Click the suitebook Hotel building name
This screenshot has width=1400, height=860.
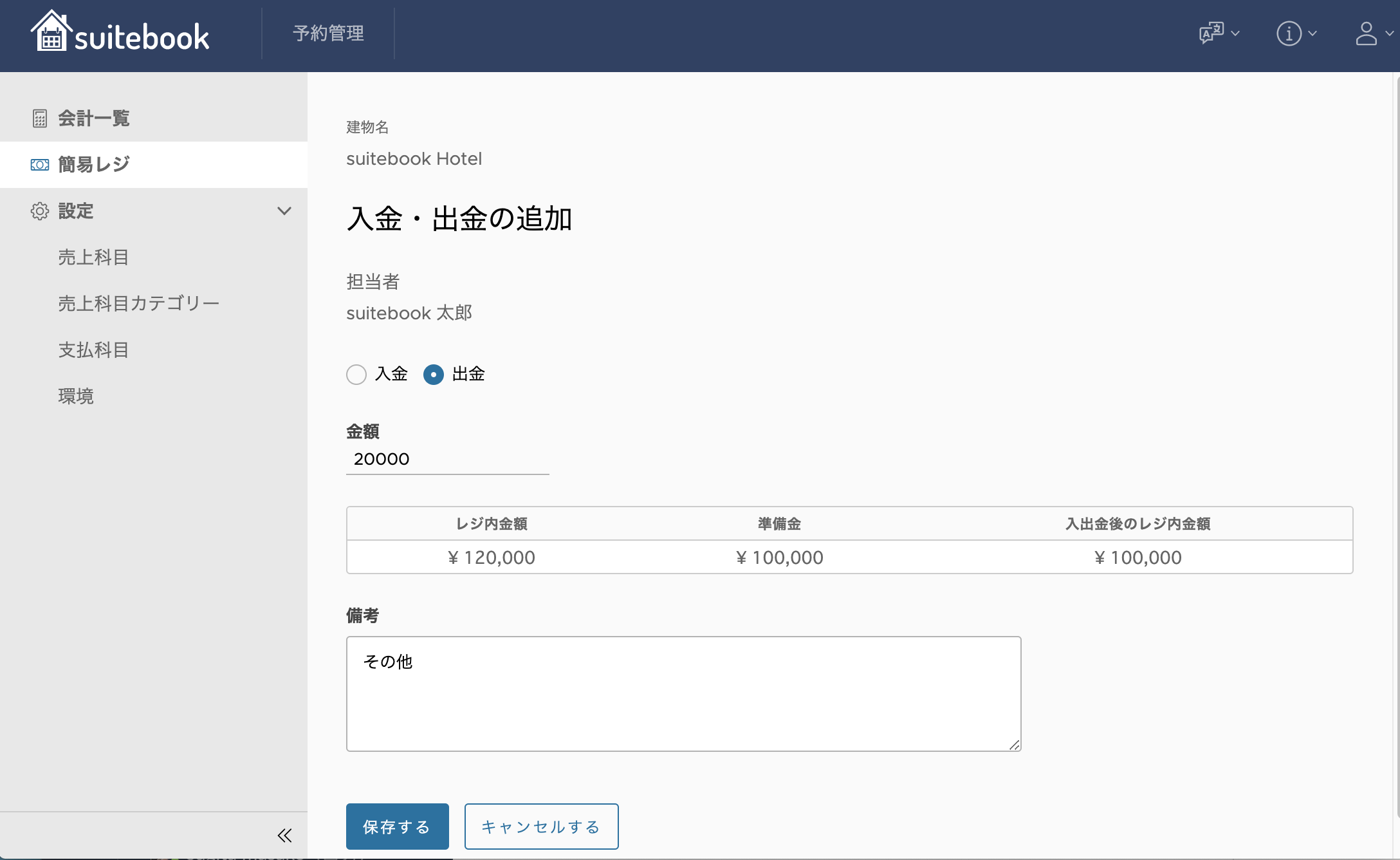[x=414, y=159]
